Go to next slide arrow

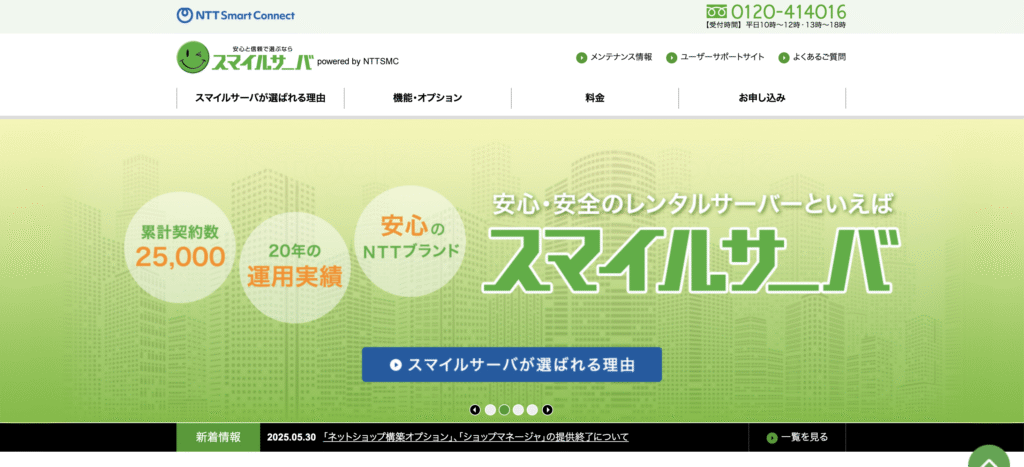pos(548,410)
